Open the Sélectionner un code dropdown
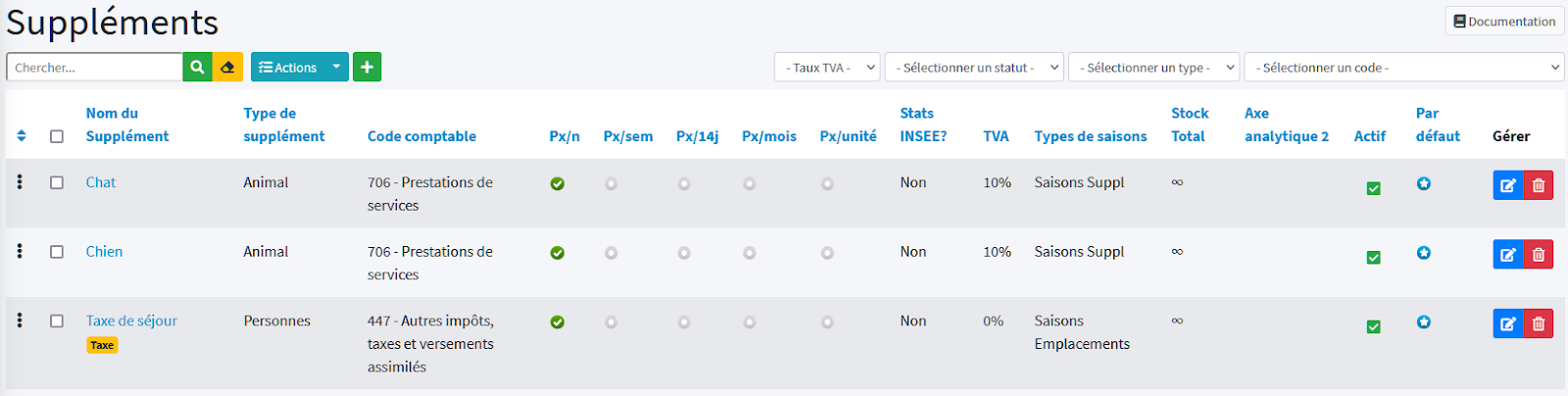This screenshot has height=396, width=1568. click(1403, 68)
